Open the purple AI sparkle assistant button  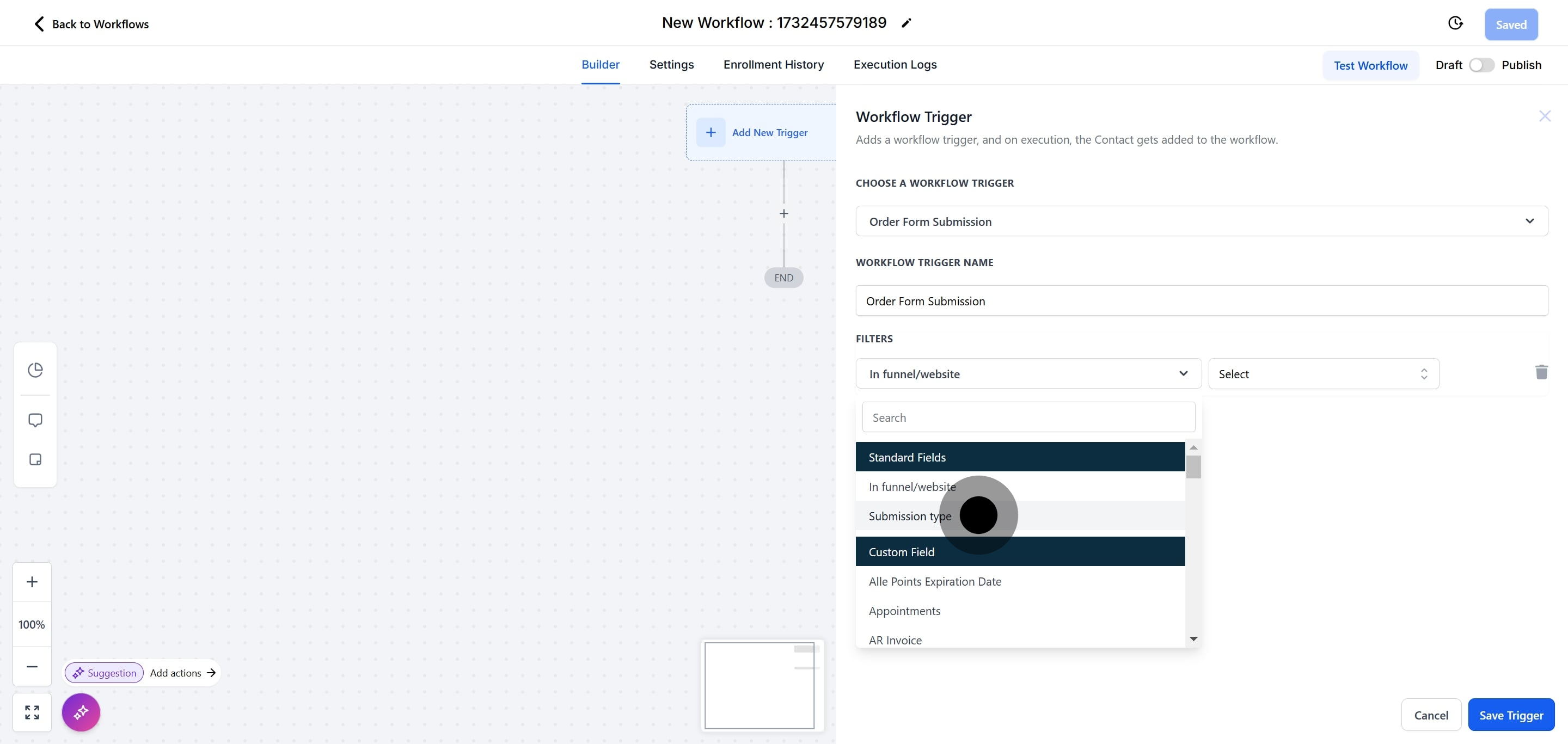[x=81, y=712]
